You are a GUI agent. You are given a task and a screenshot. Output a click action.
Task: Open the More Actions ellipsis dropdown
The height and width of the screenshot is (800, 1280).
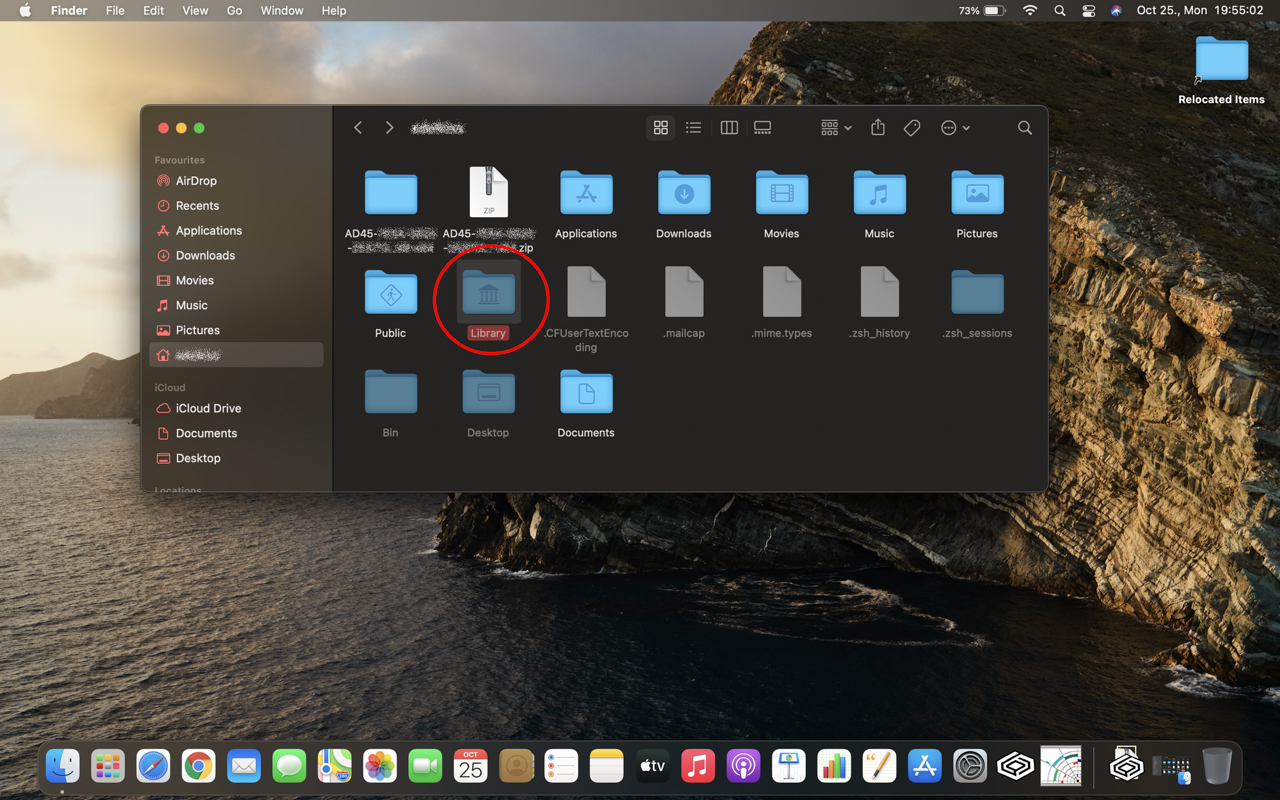click(955, 128)
